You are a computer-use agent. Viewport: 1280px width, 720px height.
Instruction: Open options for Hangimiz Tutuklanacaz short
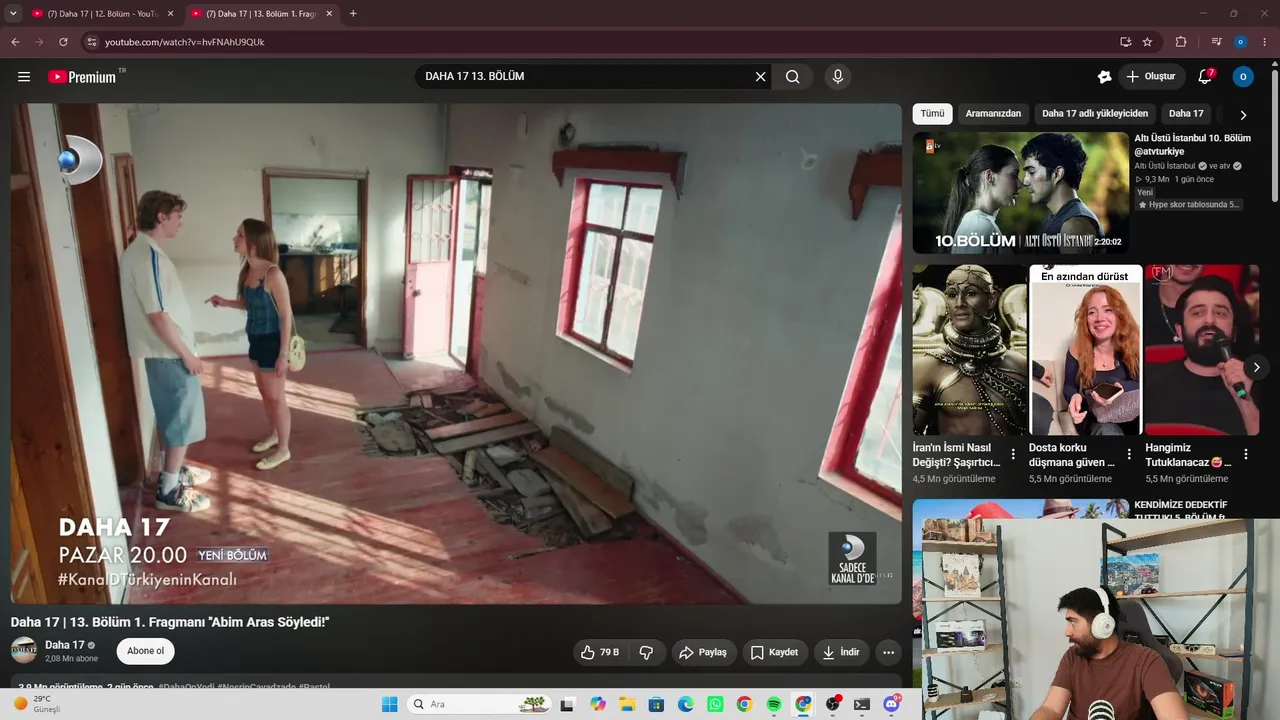pyautogui.click(x=1245, y=454)
